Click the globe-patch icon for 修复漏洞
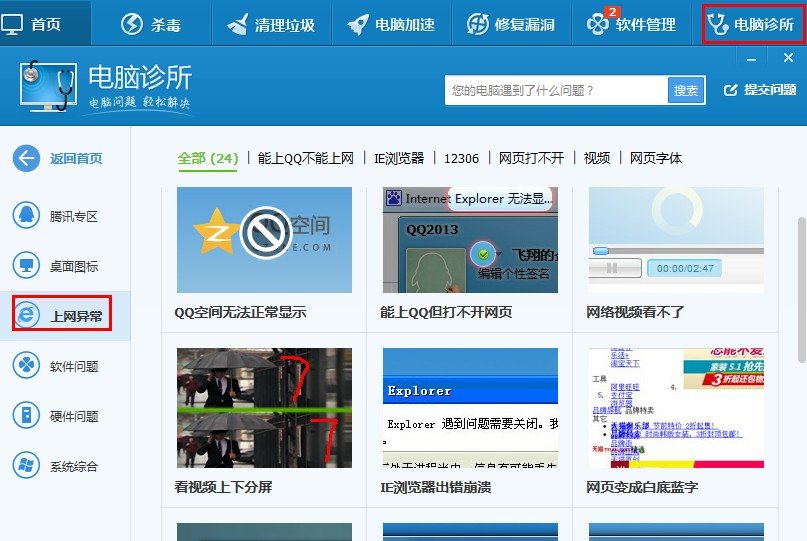This screenshot has height=541, width=807. 478,24
